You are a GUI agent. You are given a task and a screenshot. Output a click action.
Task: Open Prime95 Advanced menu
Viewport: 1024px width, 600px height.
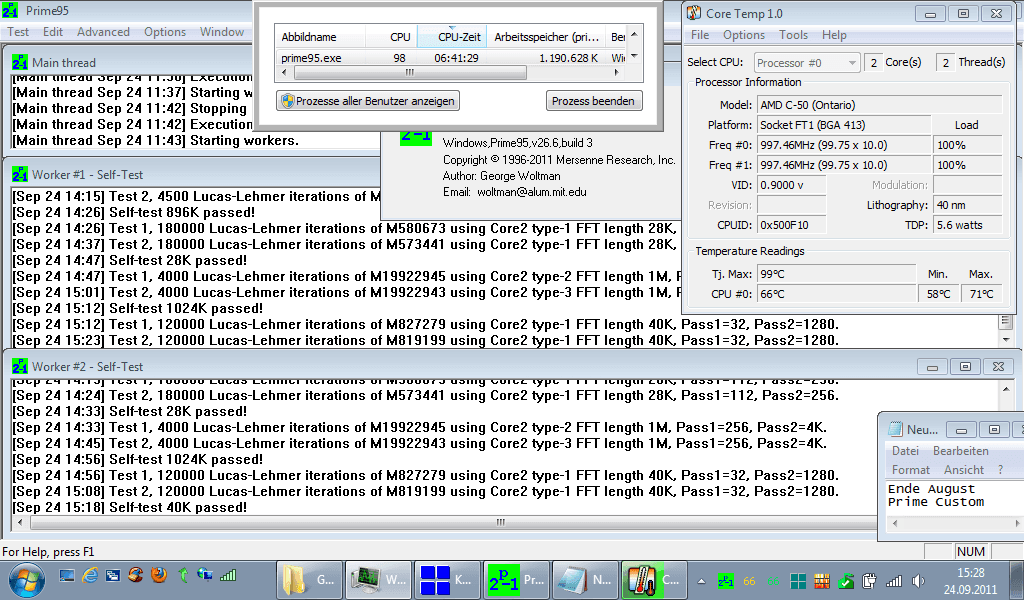coord(103,31)
